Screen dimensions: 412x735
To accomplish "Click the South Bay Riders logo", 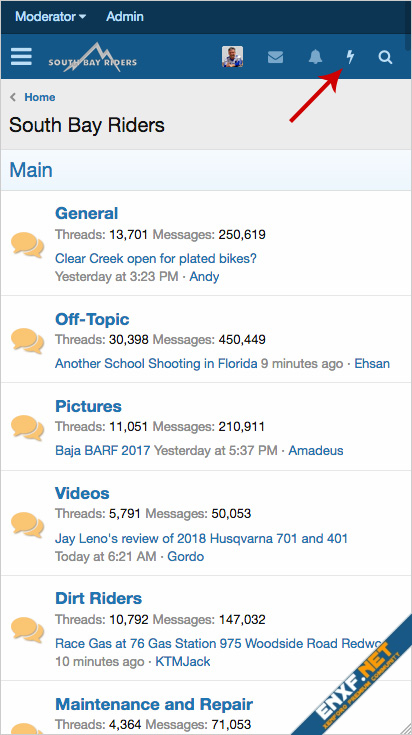I will coord(93,57).
